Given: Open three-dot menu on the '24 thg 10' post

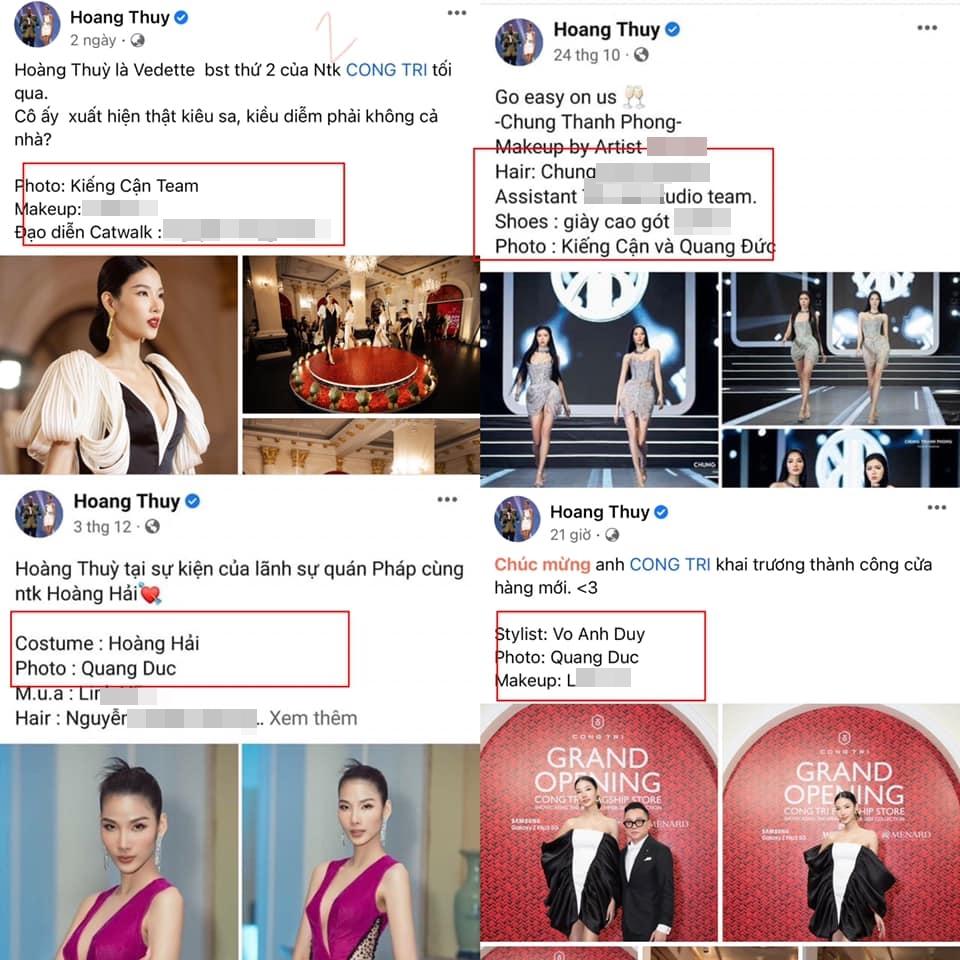Looking at the screenshot, I should point(927,28).
